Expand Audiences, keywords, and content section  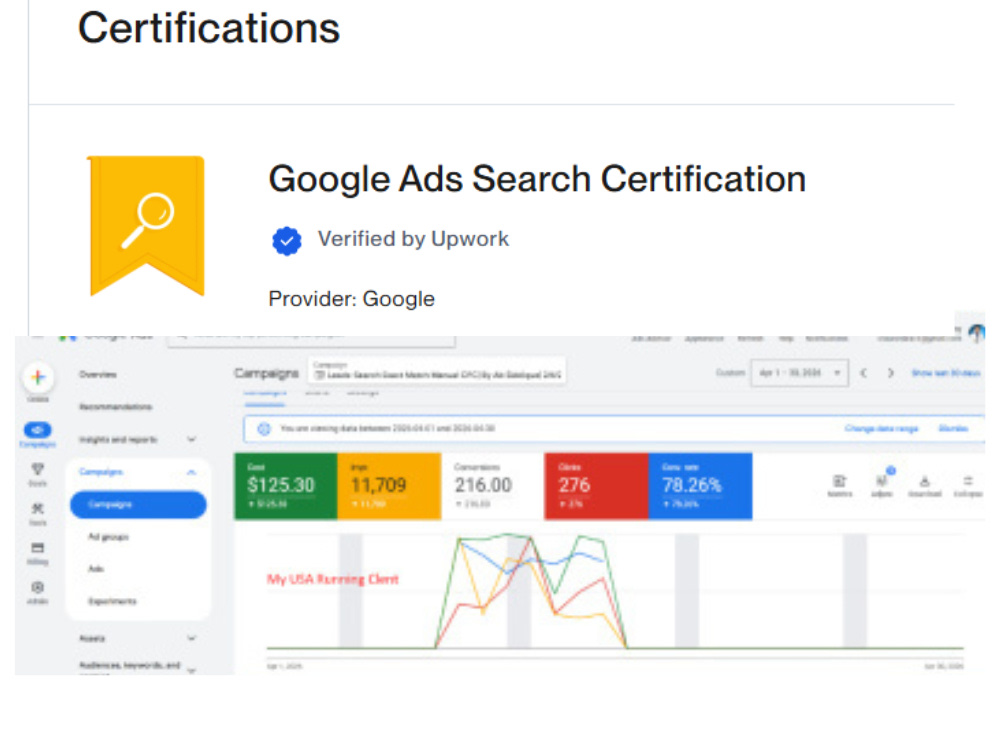click(191, 670)
